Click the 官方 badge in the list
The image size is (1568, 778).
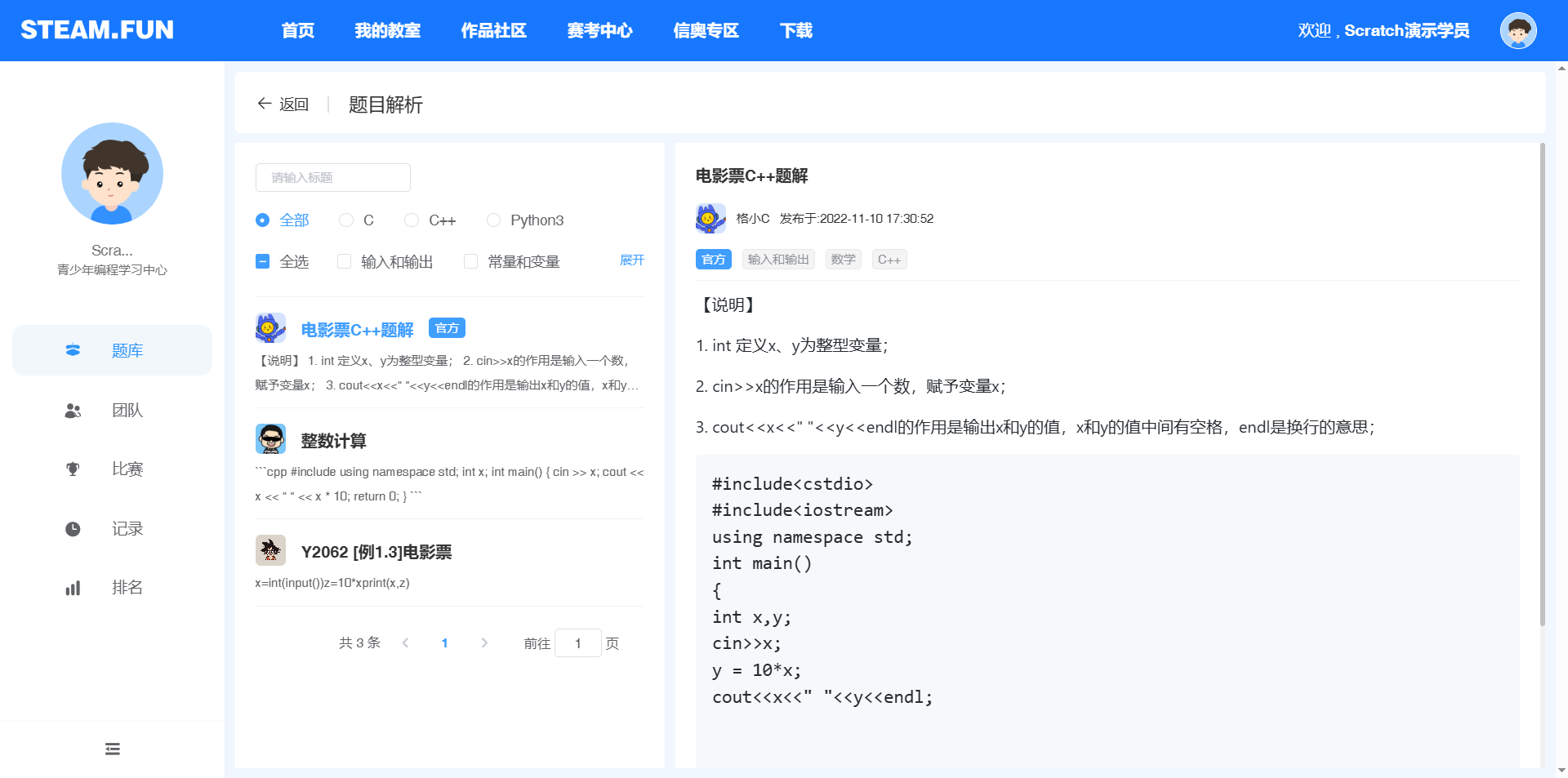pos(447,328)
